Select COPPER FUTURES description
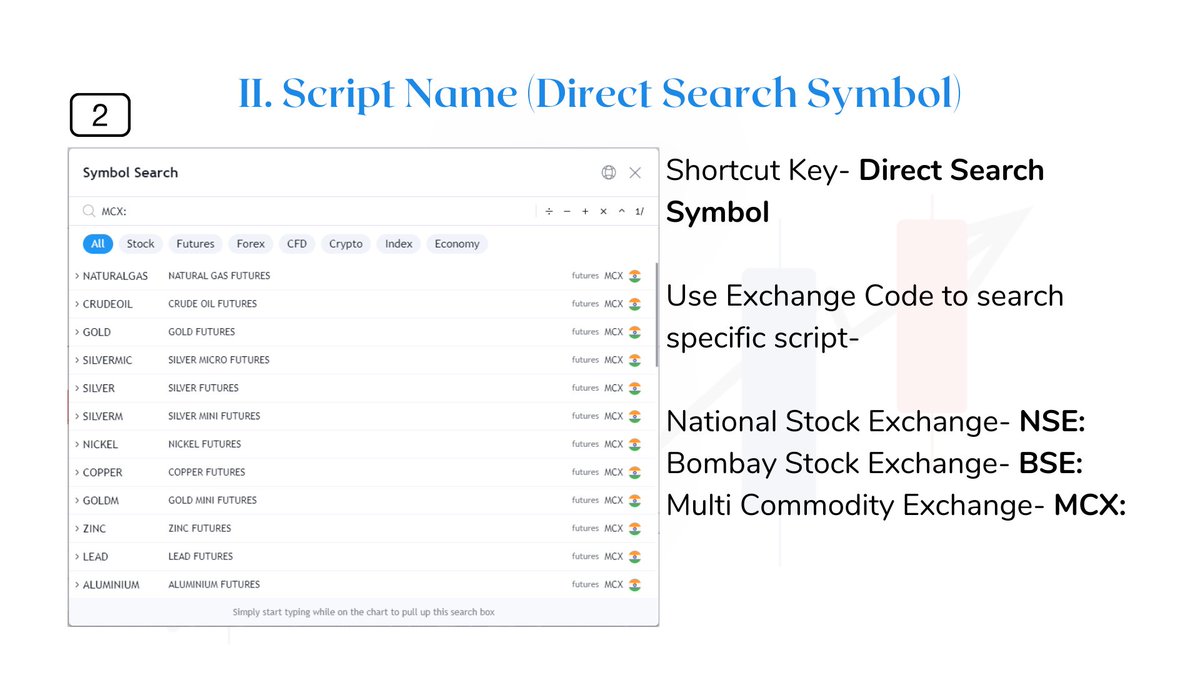This screenshot has height=675, width=1200. click(207, 472)
